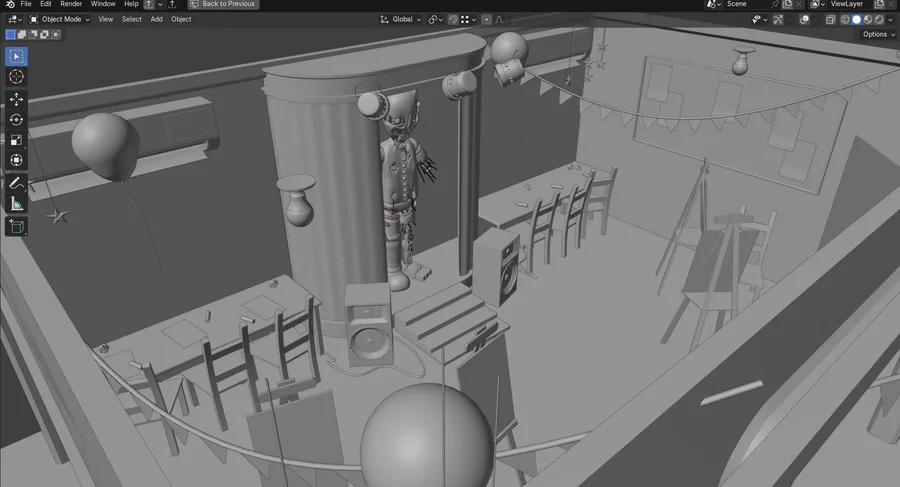Open the viewport View menu
Viewport: 900px width, 487px height.
click(x=106, y=20)
